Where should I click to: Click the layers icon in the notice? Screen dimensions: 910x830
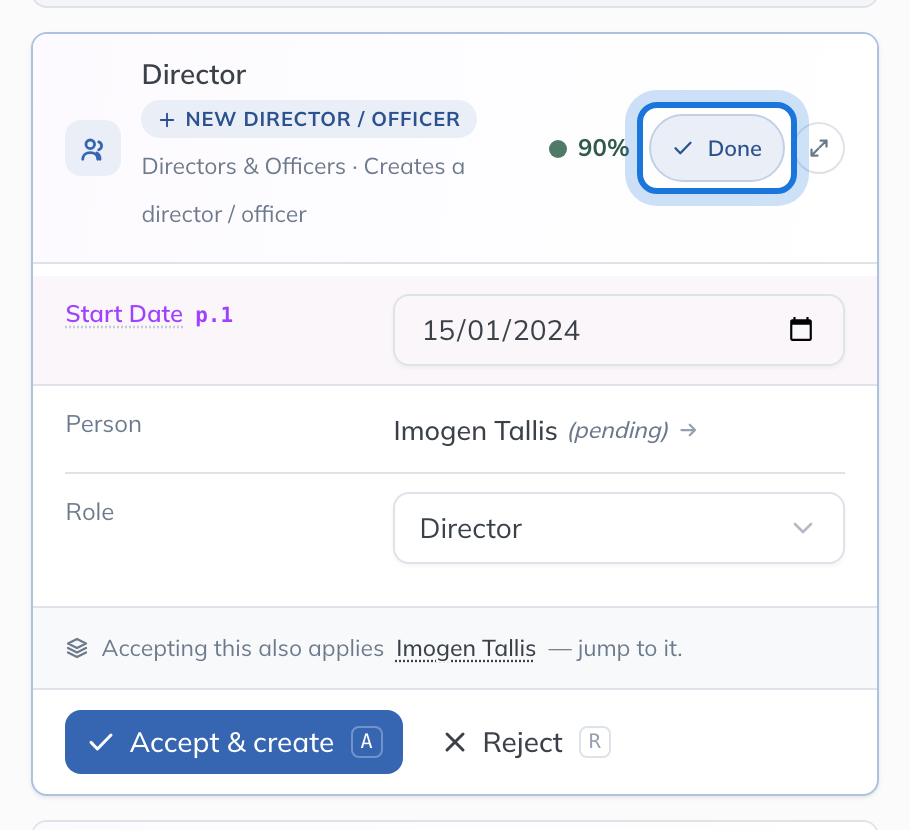pyautogui.click(x=77, y=648)
